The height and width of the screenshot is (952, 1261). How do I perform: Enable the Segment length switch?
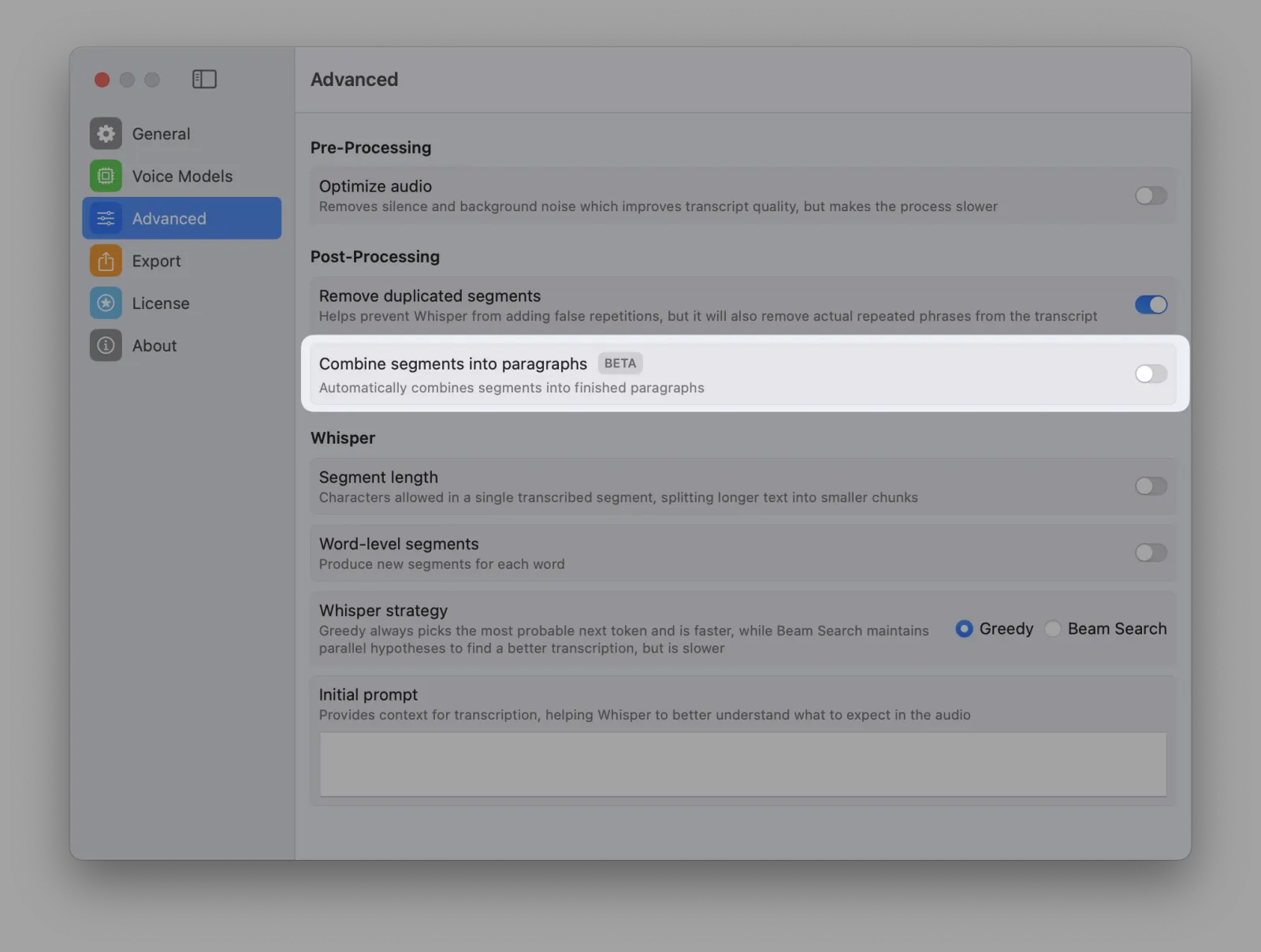tap(1151, 486)
